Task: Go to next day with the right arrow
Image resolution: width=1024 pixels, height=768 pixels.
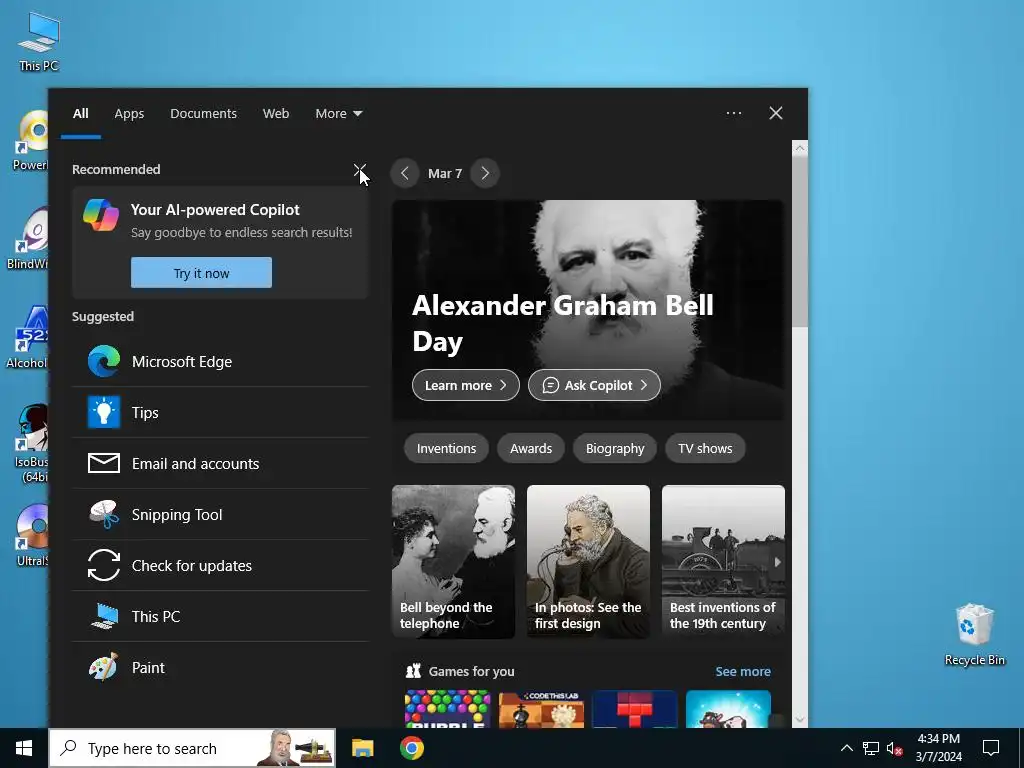Action: pyautogui.click(x=485, y=173)
